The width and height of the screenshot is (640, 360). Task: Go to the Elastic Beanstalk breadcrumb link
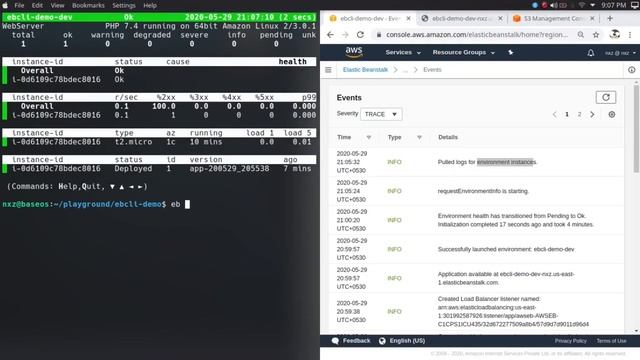365,70
